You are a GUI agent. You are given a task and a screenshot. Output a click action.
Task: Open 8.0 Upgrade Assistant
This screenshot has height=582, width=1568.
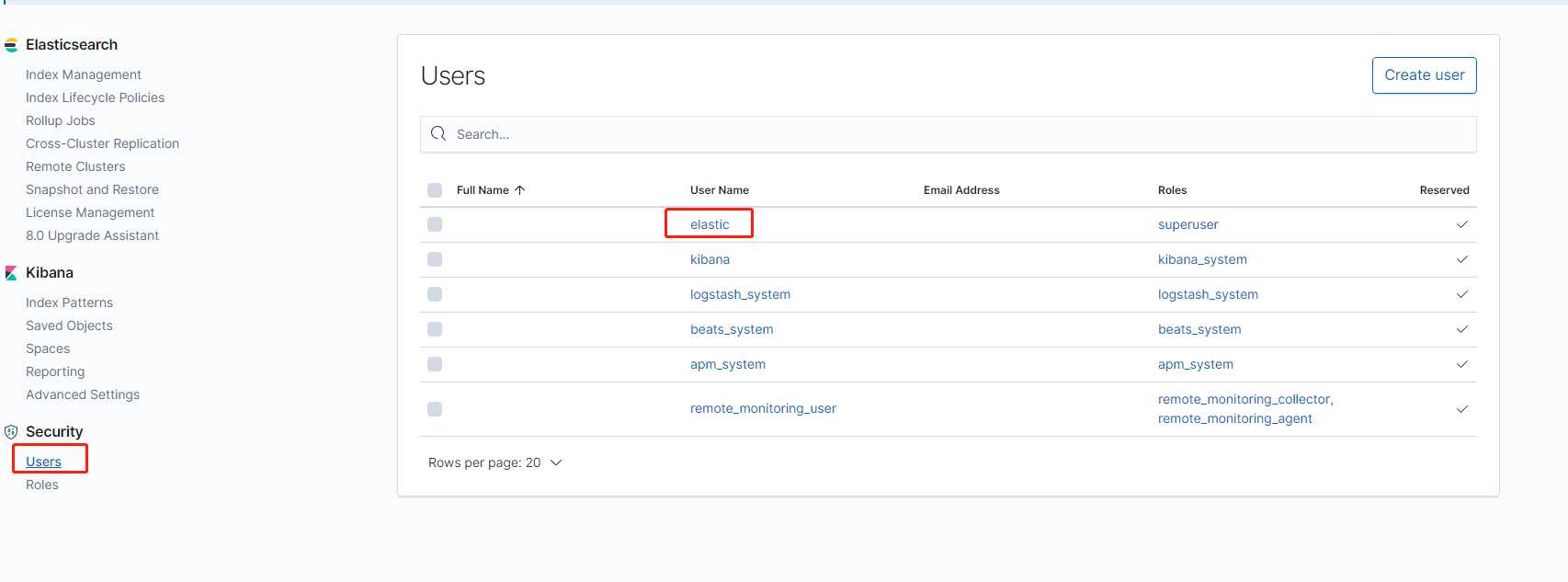92,235
